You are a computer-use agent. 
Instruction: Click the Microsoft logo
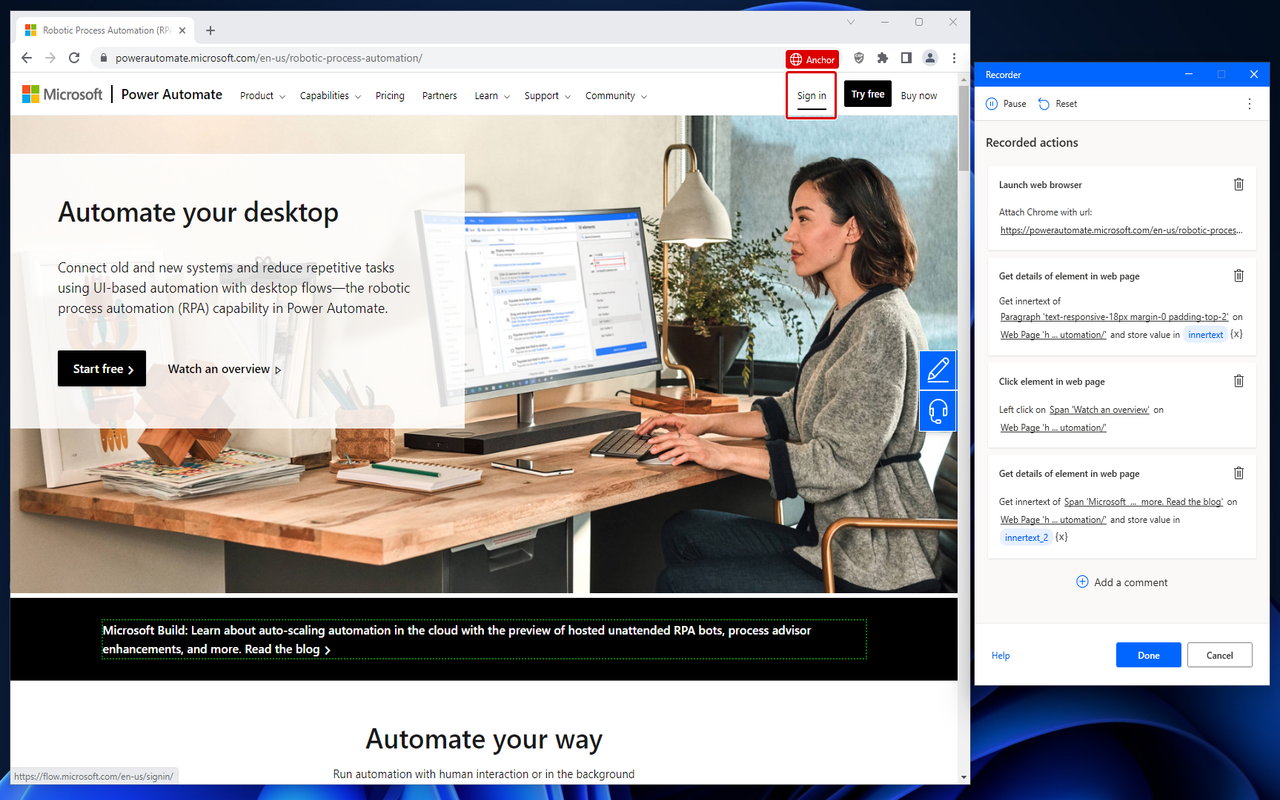pos(62,94)
